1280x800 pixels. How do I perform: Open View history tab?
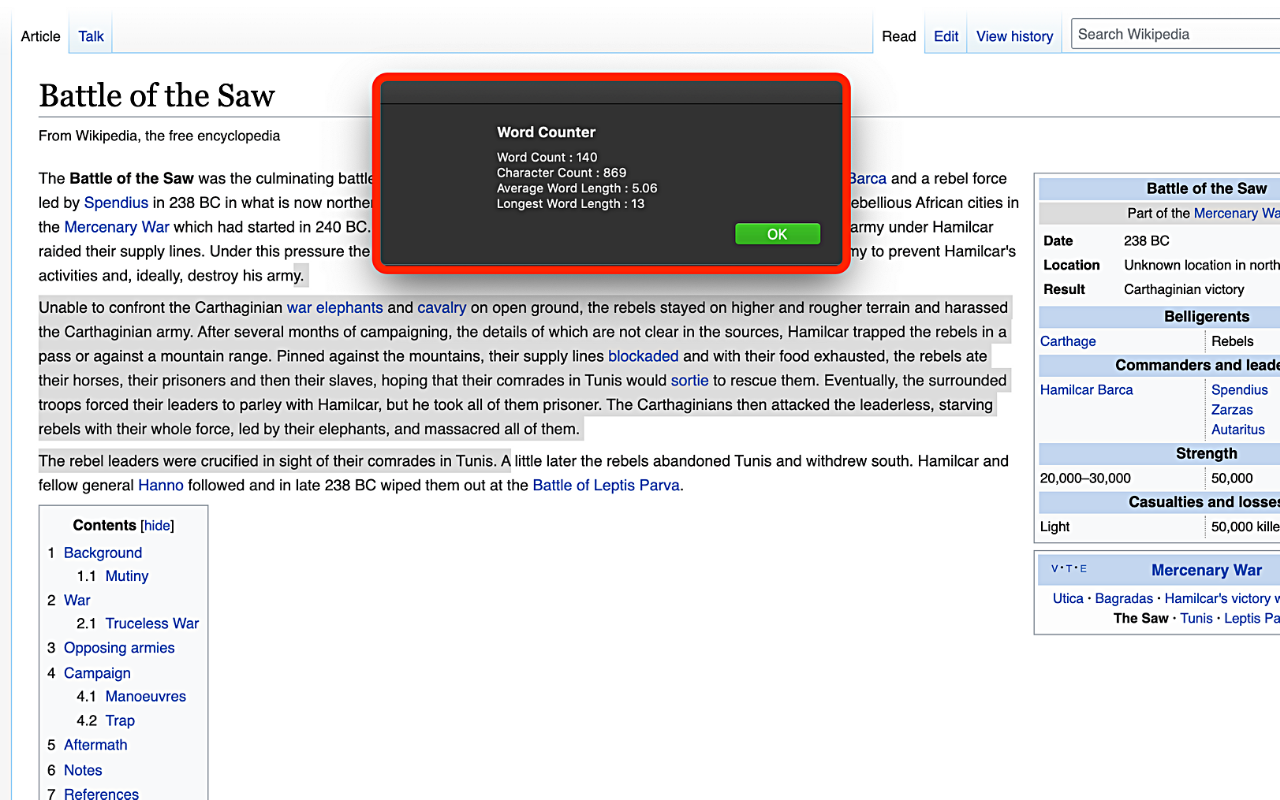coord(1014,36)
